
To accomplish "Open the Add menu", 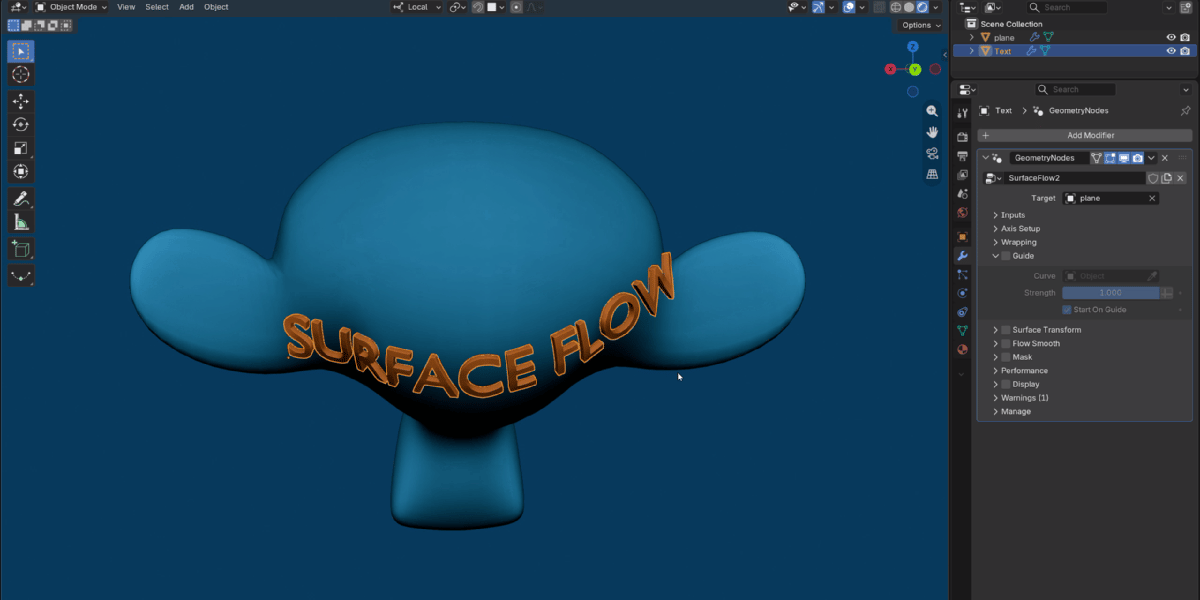I will [x=187, y=7].
